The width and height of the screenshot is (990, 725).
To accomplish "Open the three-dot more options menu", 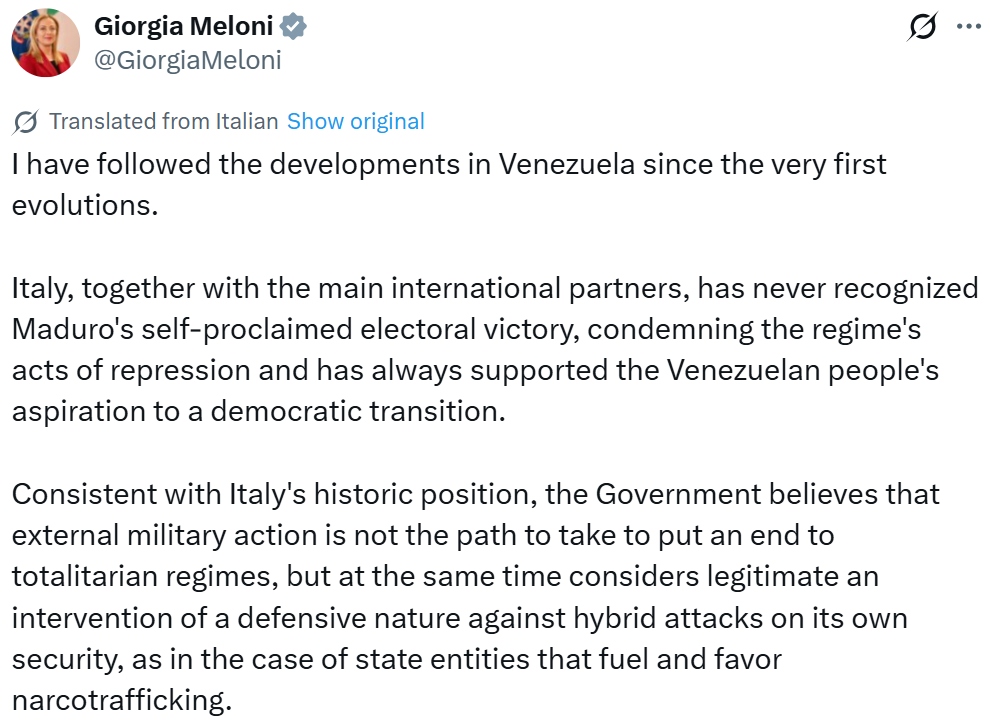I will pyautogui.click(x=968, y=27).
